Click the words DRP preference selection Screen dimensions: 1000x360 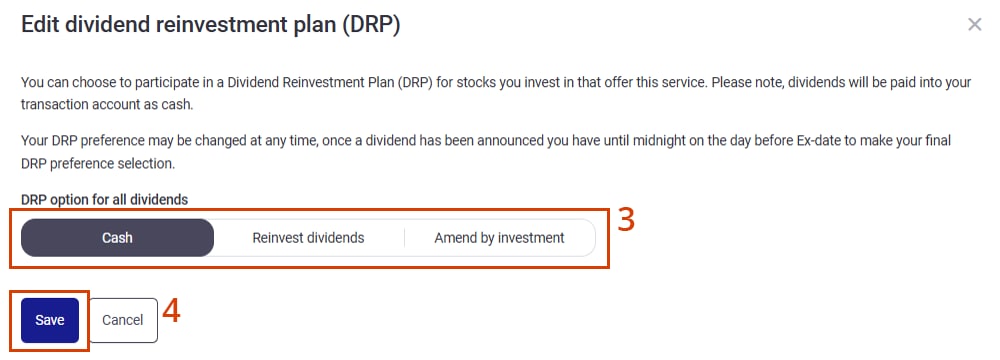(98, 163)
